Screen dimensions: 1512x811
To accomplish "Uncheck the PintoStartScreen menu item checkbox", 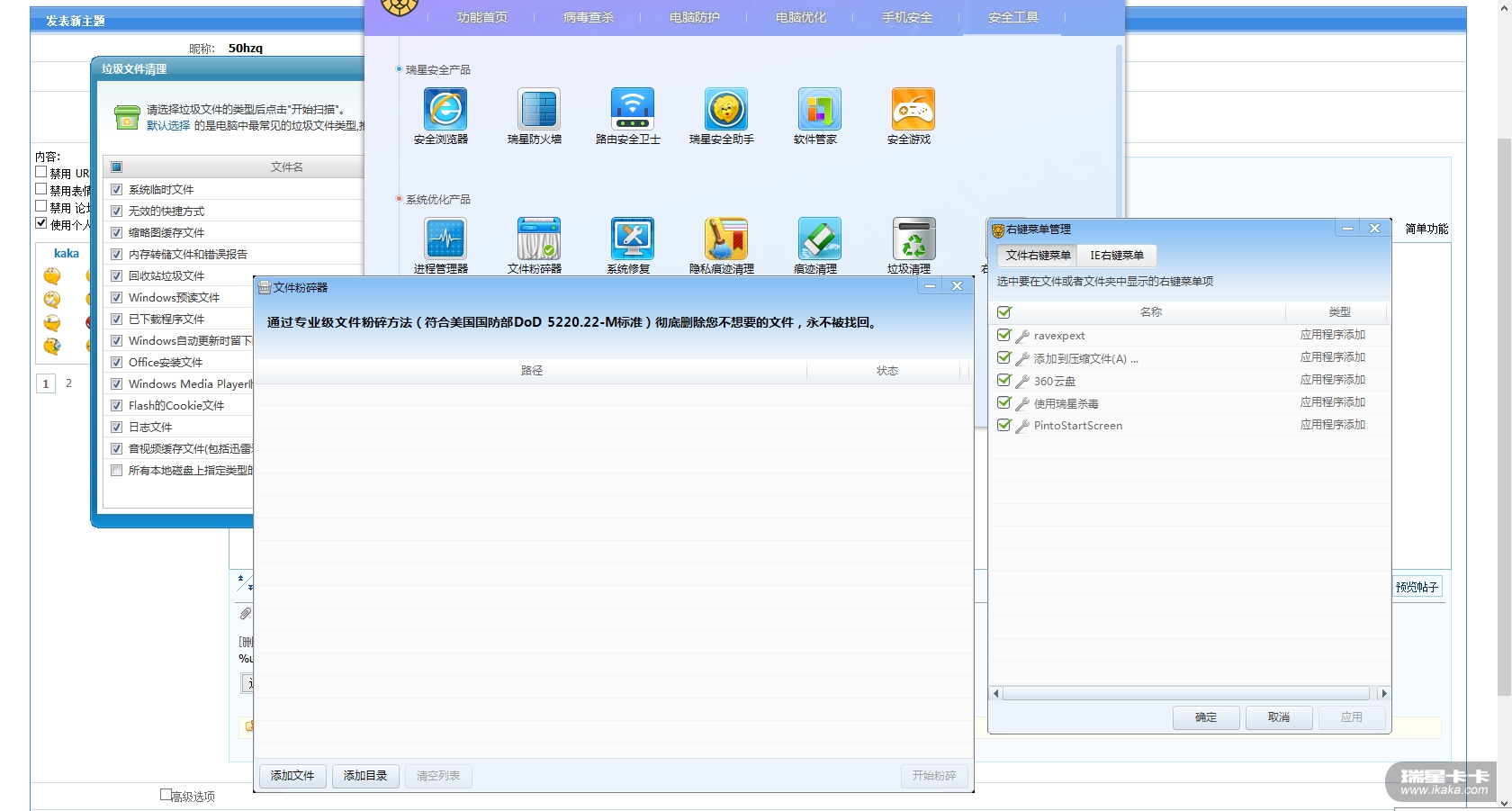I will tap(1004, 425).
